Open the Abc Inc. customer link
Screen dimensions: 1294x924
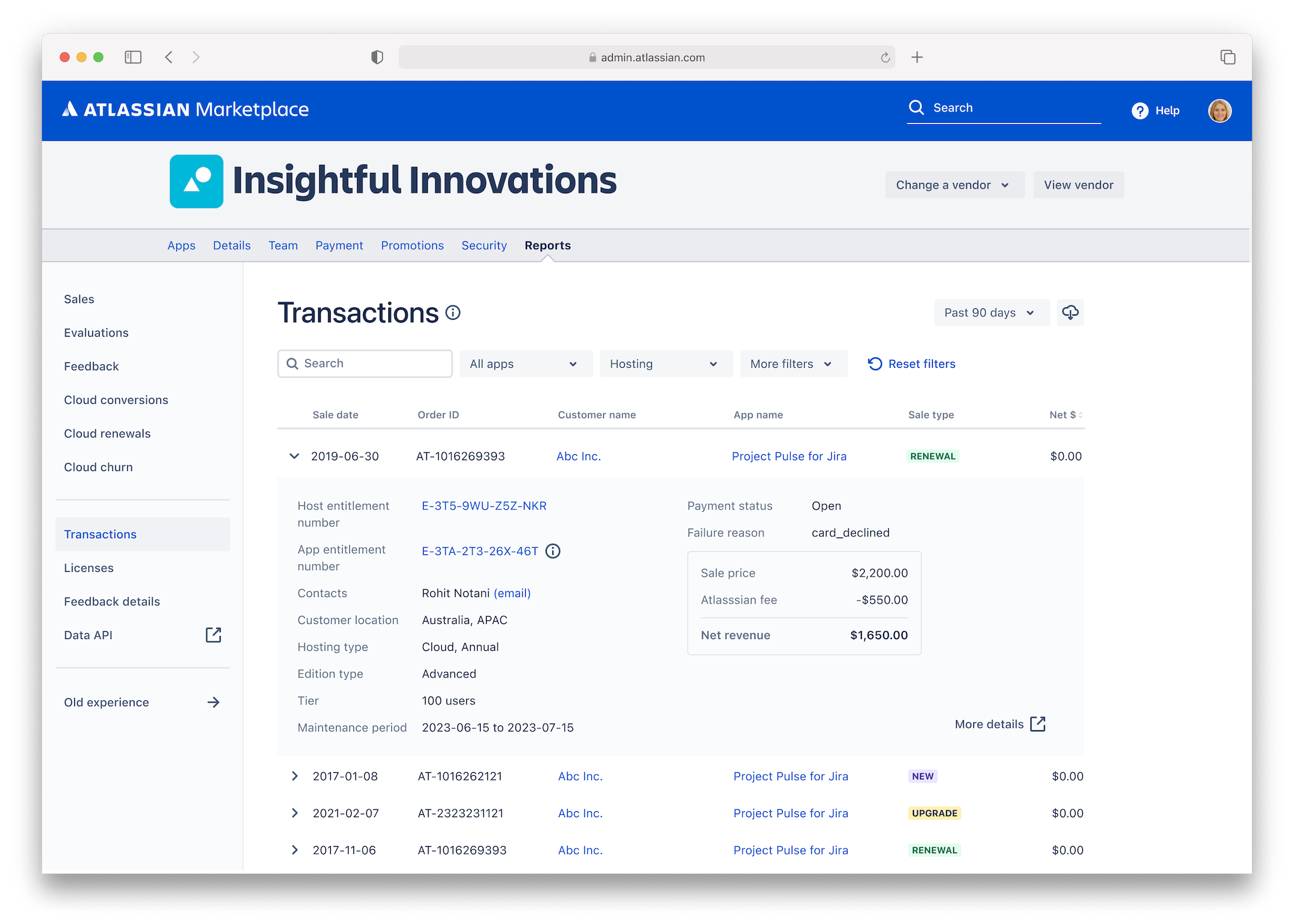[578, 456]
